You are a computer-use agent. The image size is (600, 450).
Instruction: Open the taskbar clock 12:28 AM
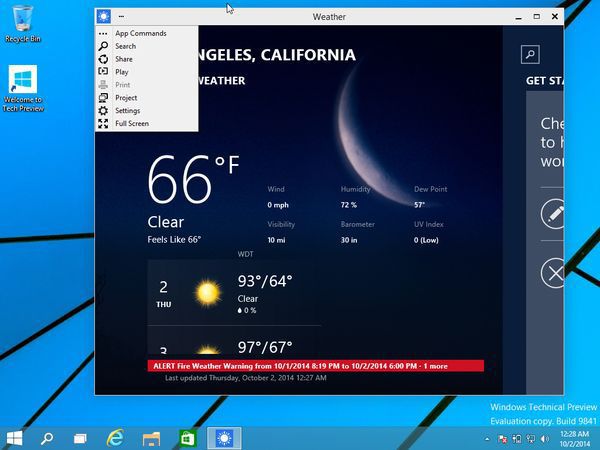(x=574, y=439)
